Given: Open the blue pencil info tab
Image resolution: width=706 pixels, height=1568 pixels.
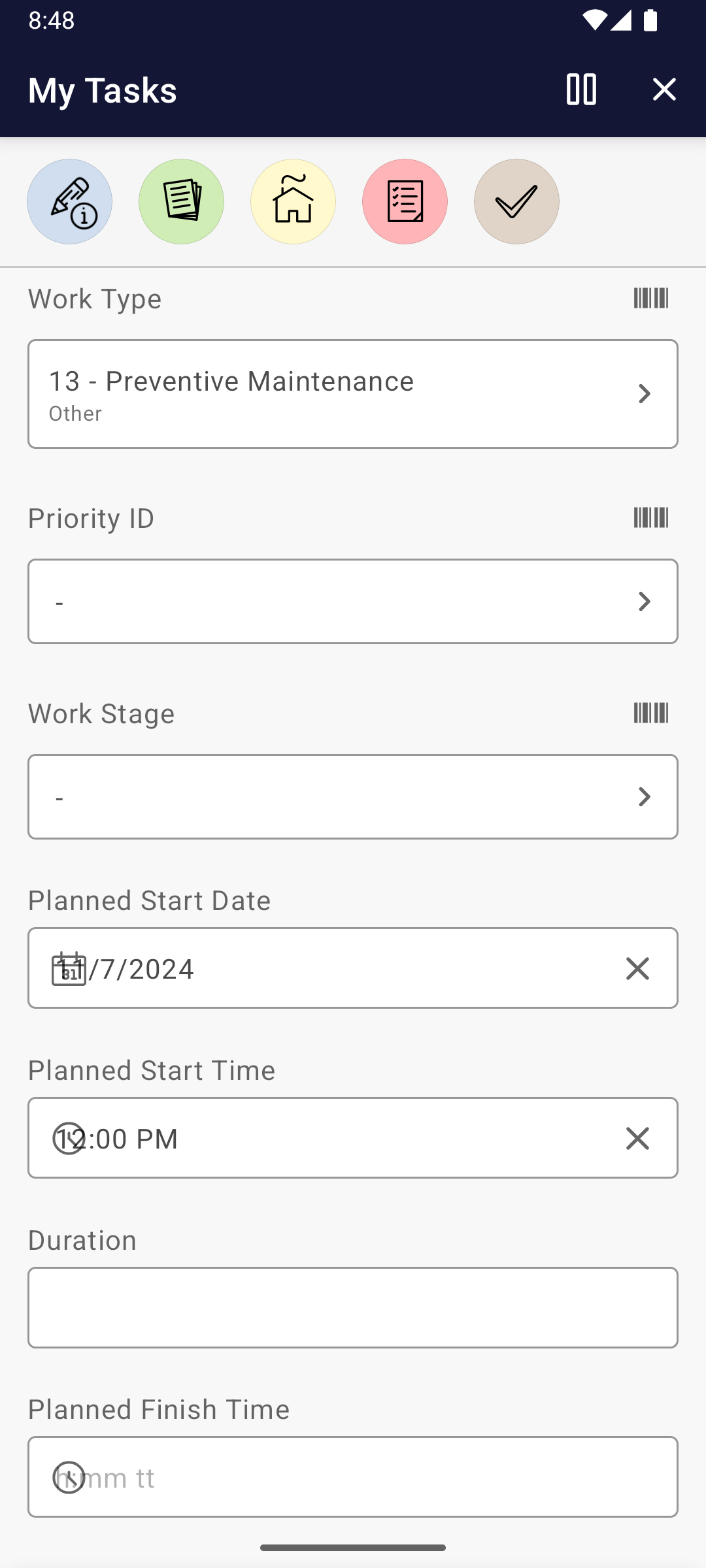Looking at the screenshot, I should click(69, 202).
